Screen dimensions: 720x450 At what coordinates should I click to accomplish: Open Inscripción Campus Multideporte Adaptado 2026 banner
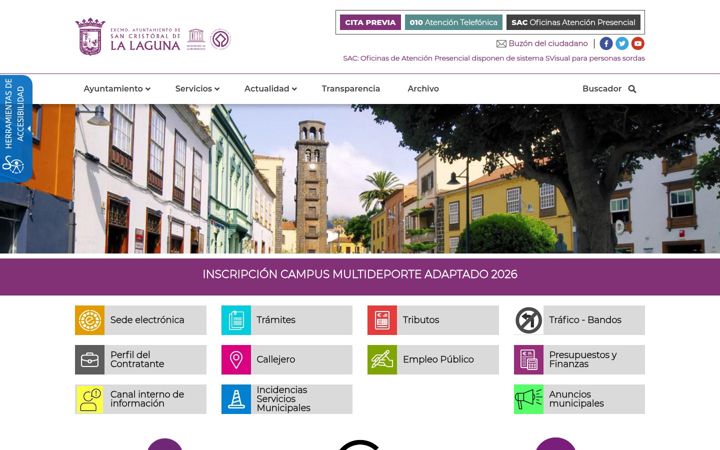360,275
